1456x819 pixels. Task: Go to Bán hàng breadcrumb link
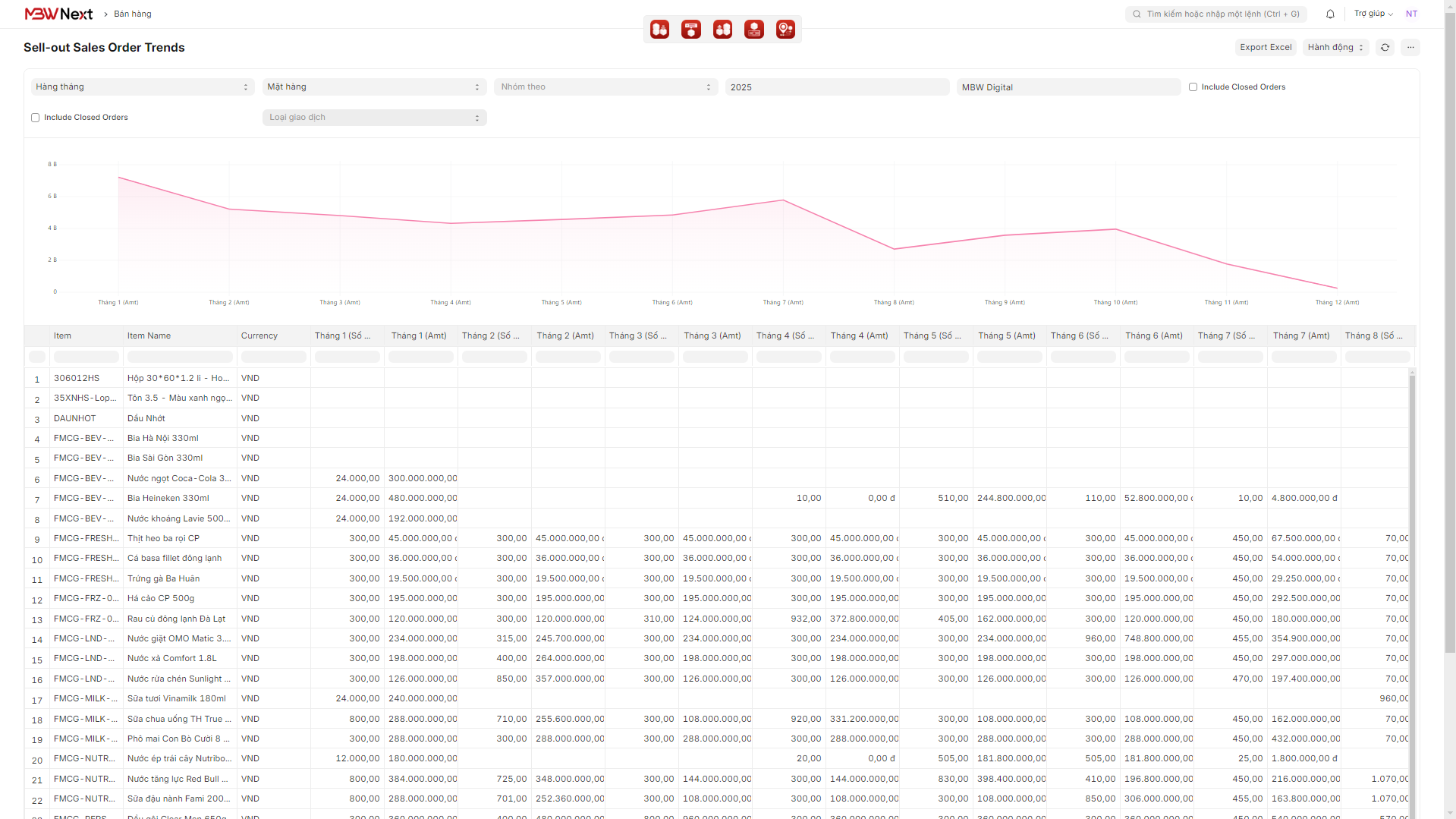(133, 14)
